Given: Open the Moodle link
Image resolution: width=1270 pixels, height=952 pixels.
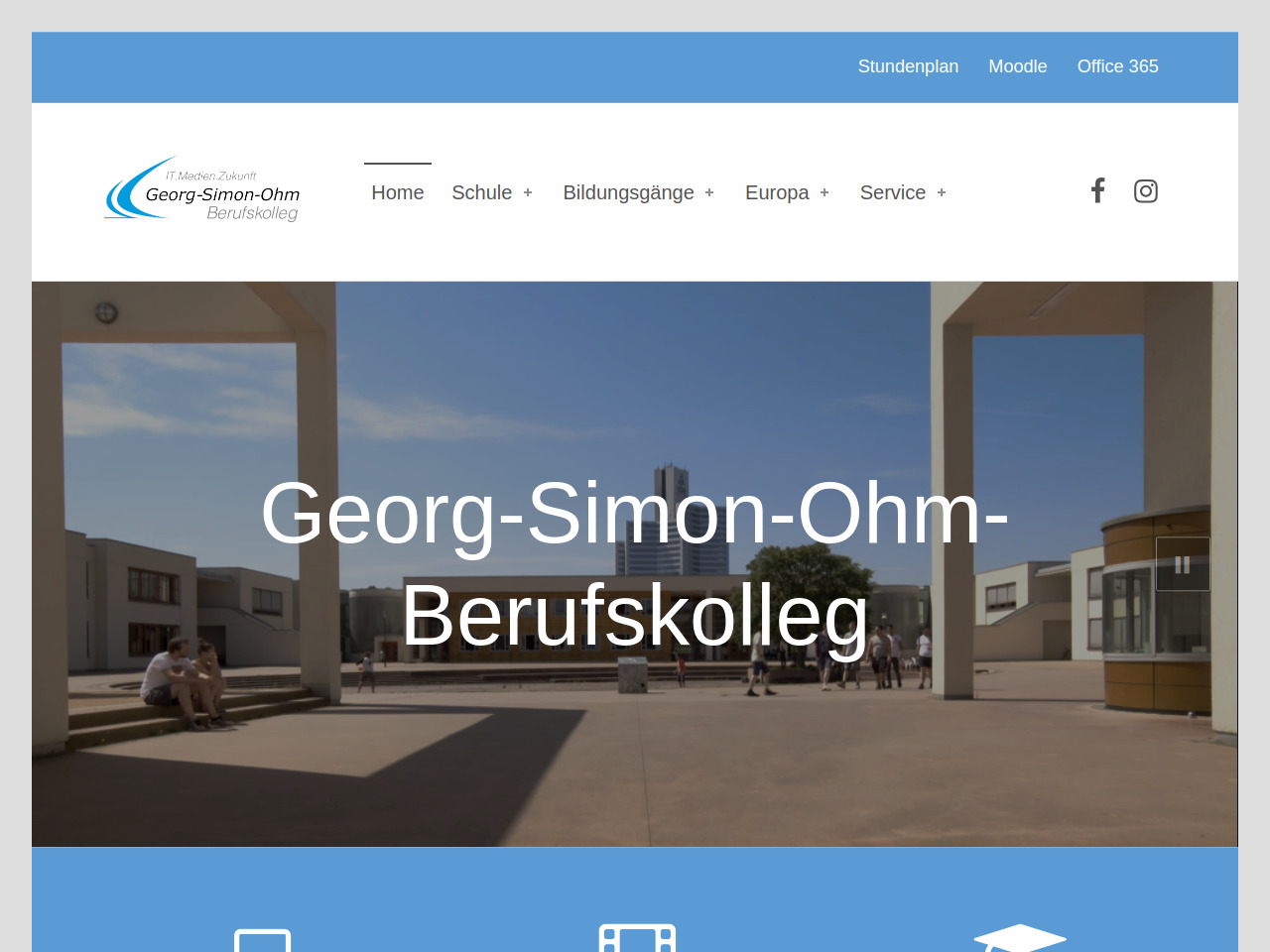Looking at the screenshot, I should tap(1018, 66).
